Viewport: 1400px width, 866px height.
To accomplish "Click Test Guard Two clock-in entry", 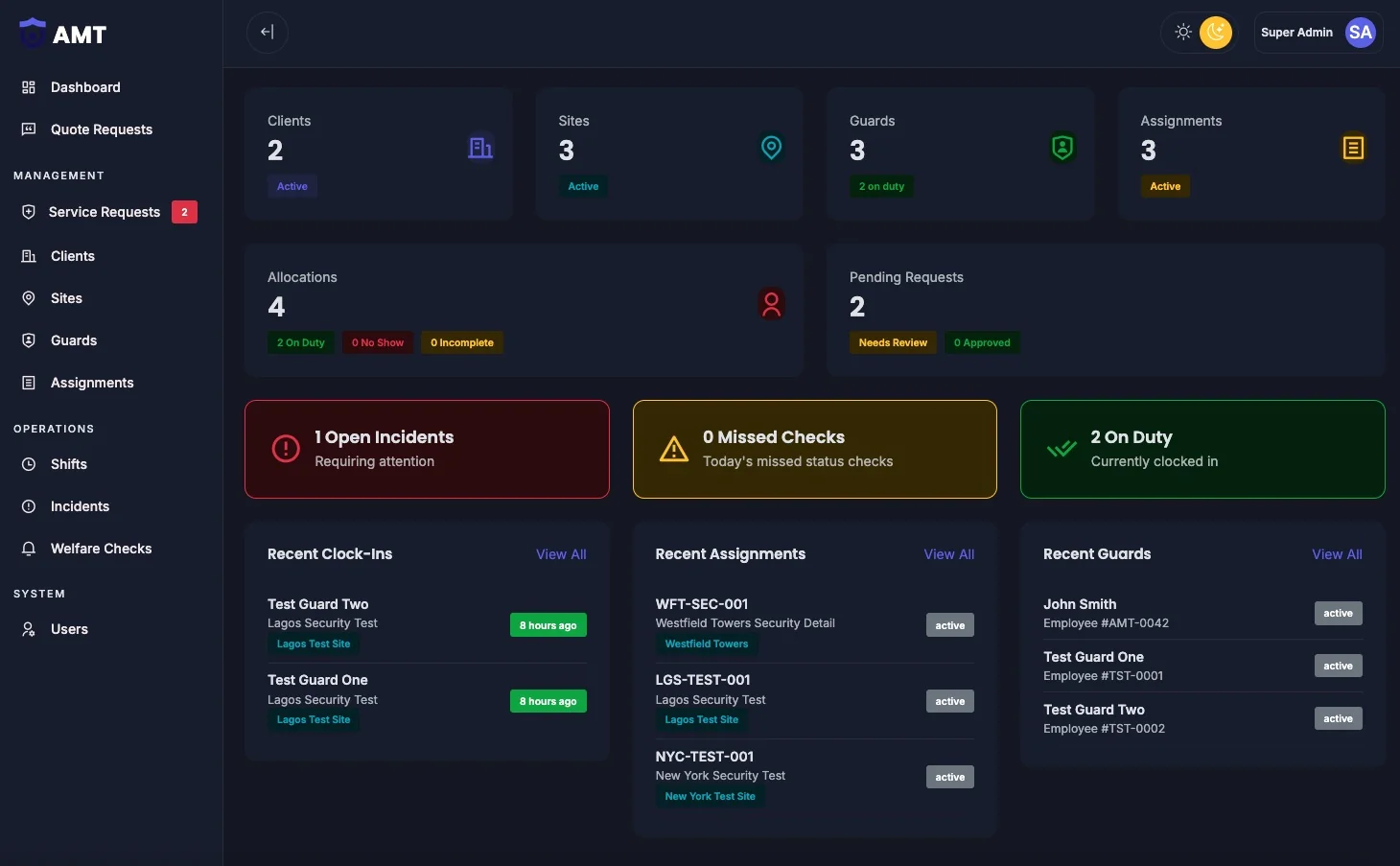I will 427,624.
